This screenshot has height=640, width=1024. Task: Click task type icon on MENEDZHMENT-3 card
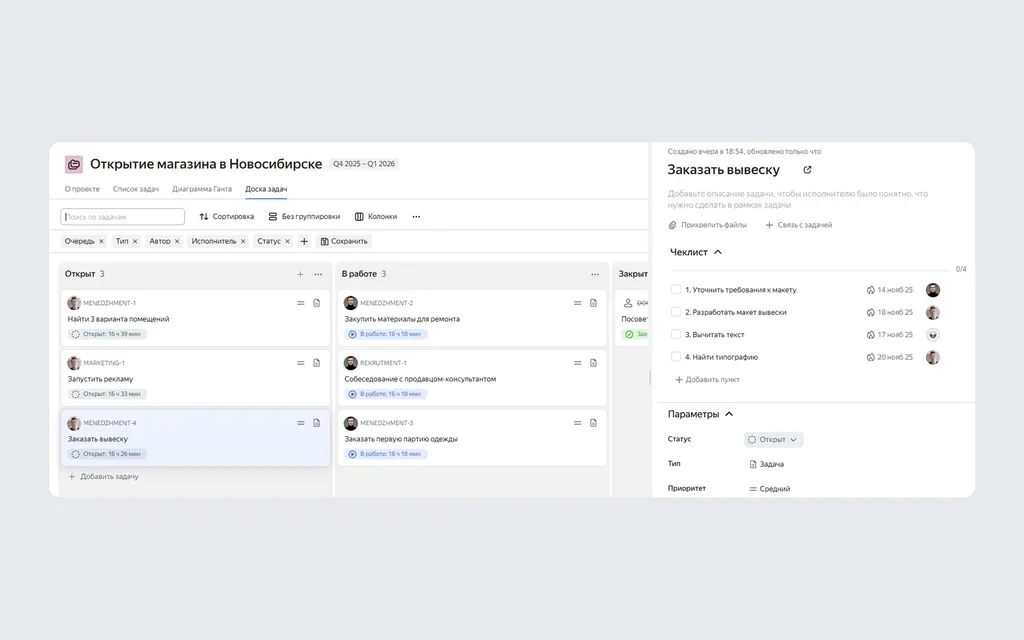click(594, 423)
